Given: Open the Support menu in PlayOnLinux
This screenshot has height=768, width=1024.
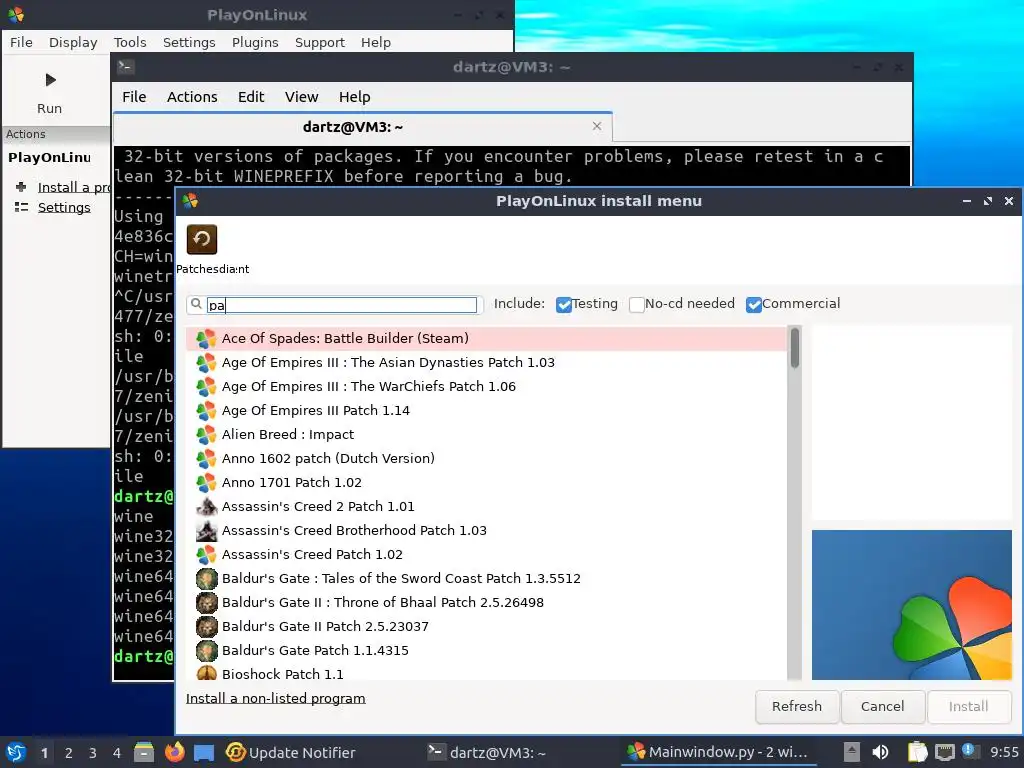Looking at the screenshot, I should point(319,42).
